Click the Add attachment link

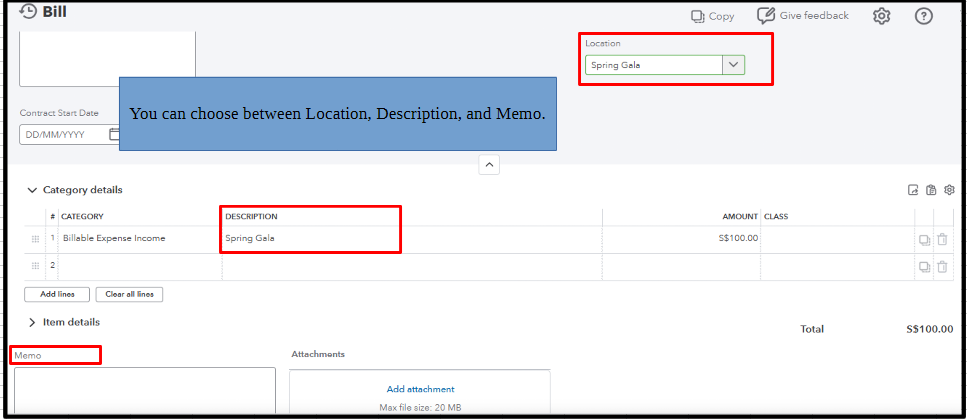click(420, 389)
